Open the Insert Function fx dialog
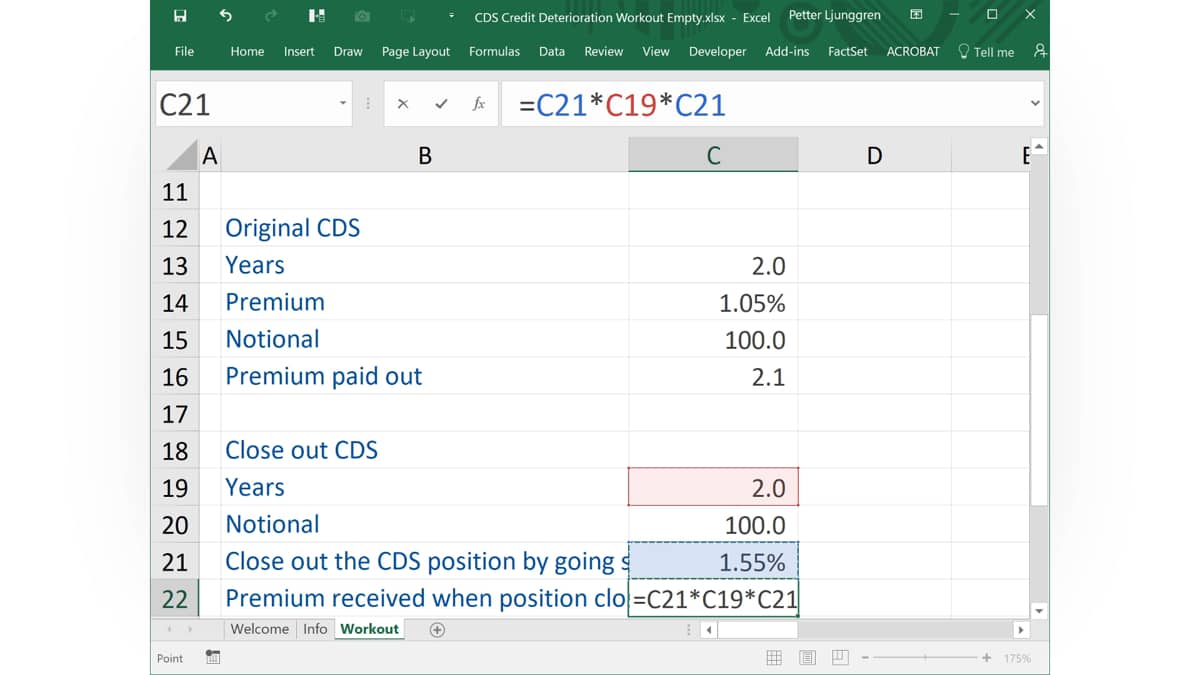Screen dimensions: 1200x675 click(479, 104)
